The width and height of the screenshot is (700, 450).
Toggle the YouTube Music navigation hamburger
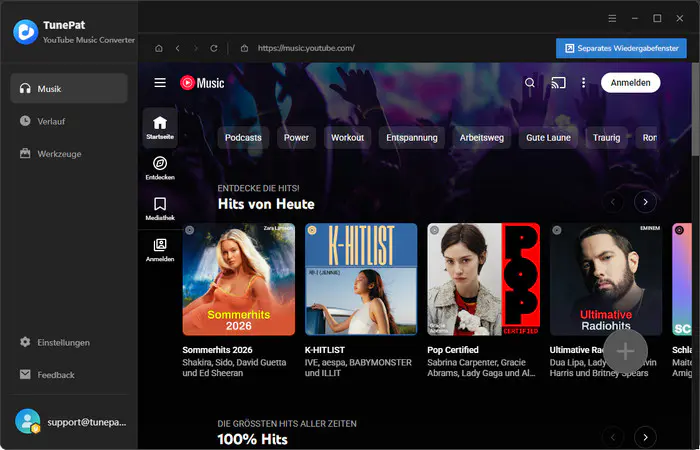[x=160, y=83]
